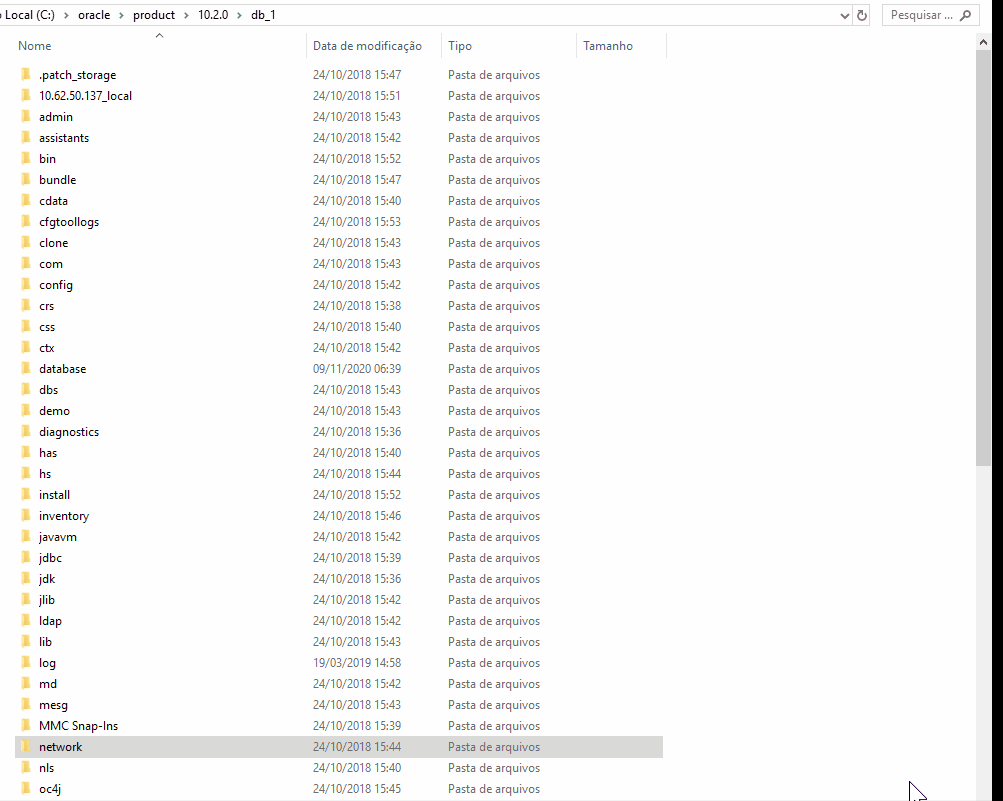Select the mesg folder name

(53, 705)
